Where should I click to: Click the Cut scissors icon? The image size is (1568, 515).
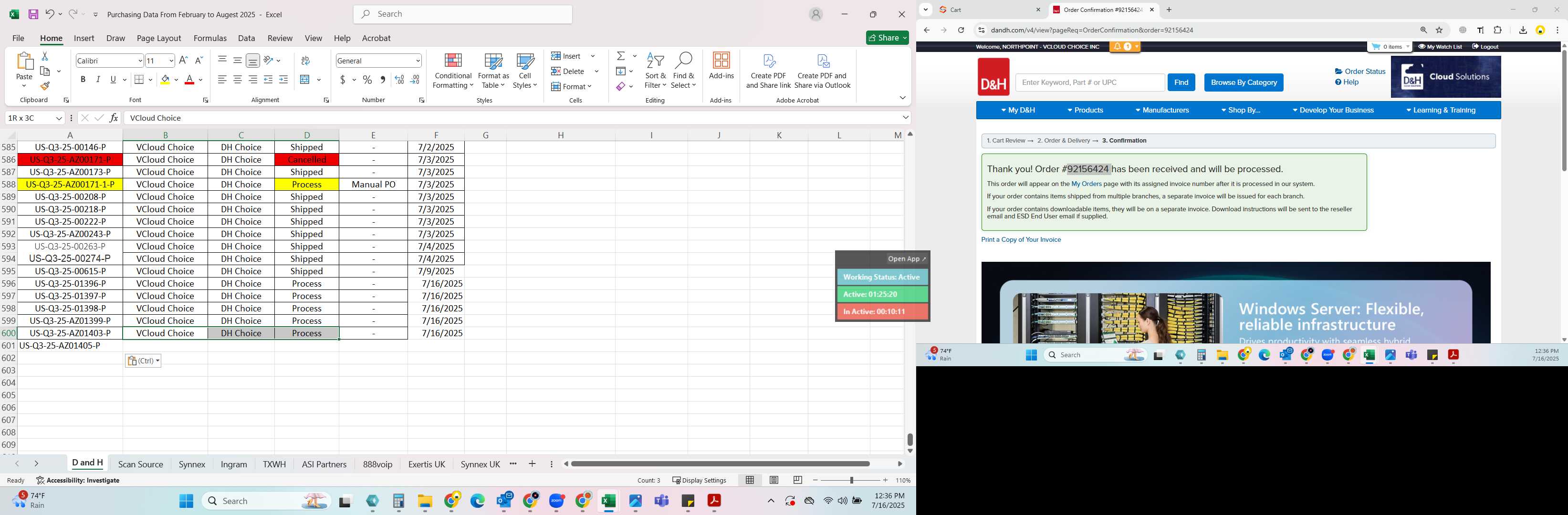tap(45, 56)
